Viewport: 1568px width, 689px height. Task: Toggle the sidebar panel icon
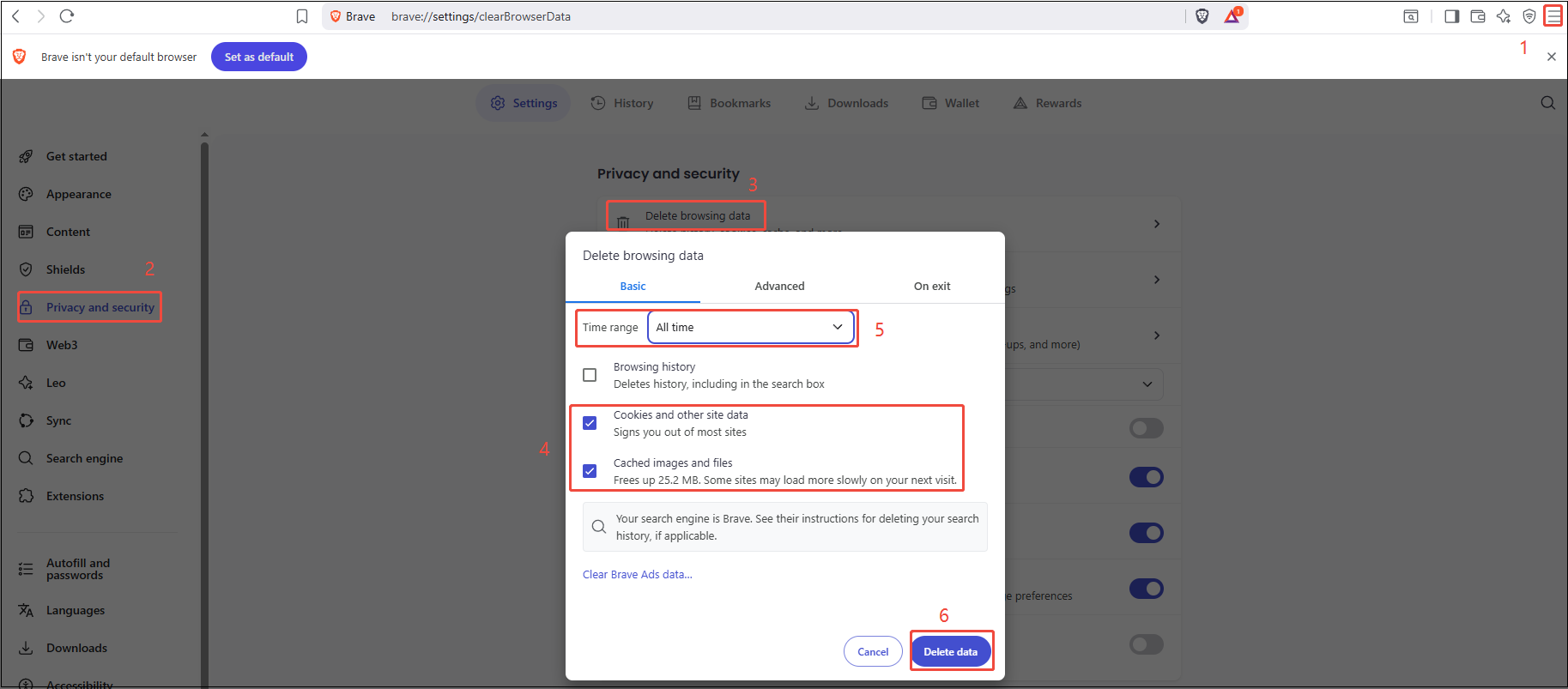point(1452,16)
